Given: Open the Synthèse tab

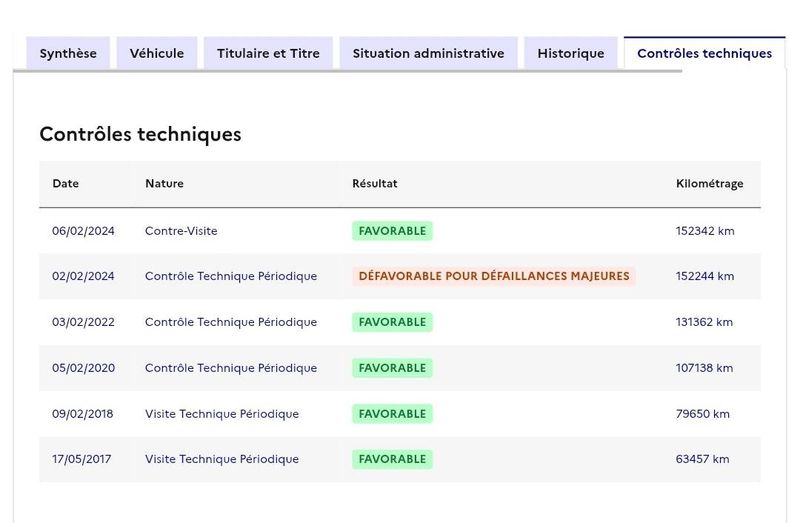Looking at the screenshot, I should tap(68, 53).
